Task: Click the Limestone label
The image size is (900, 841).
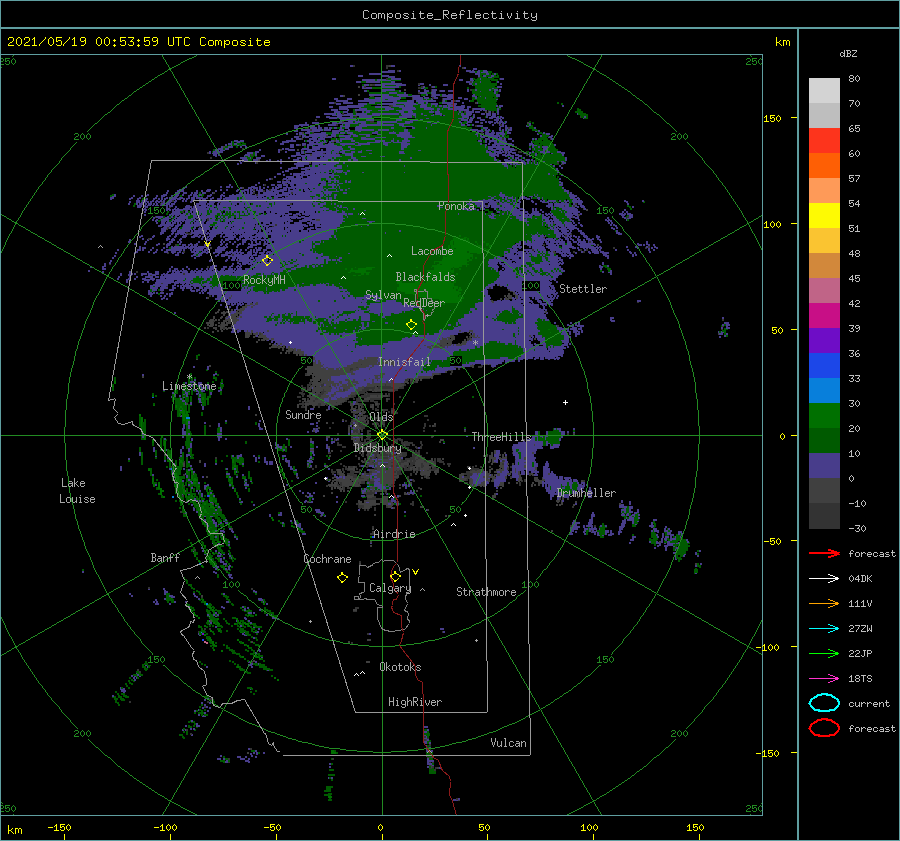Action: [189, 386]
